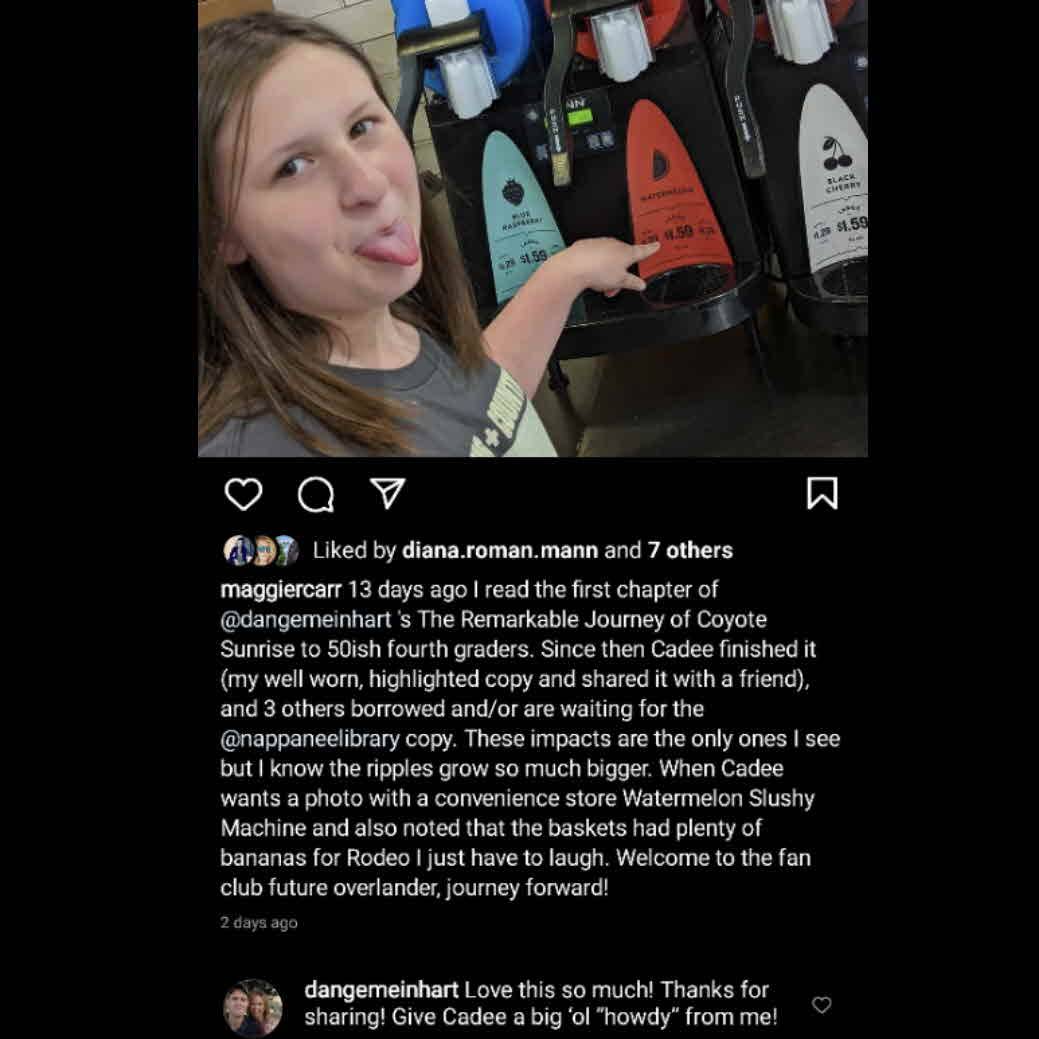Like the post with the heart icon

coord(243,494)
